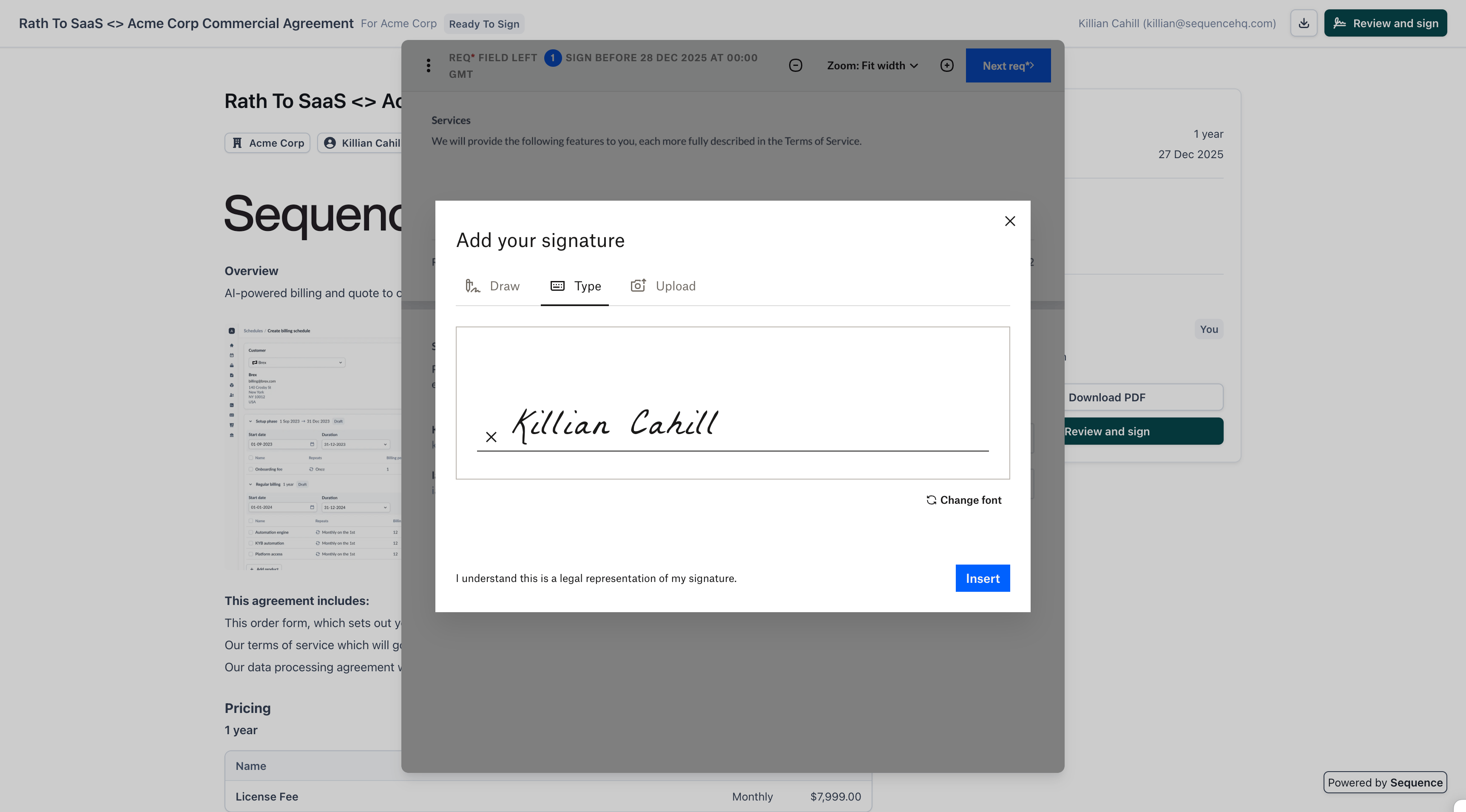
Task: Open the three-dot options menu
Action: 428,65
